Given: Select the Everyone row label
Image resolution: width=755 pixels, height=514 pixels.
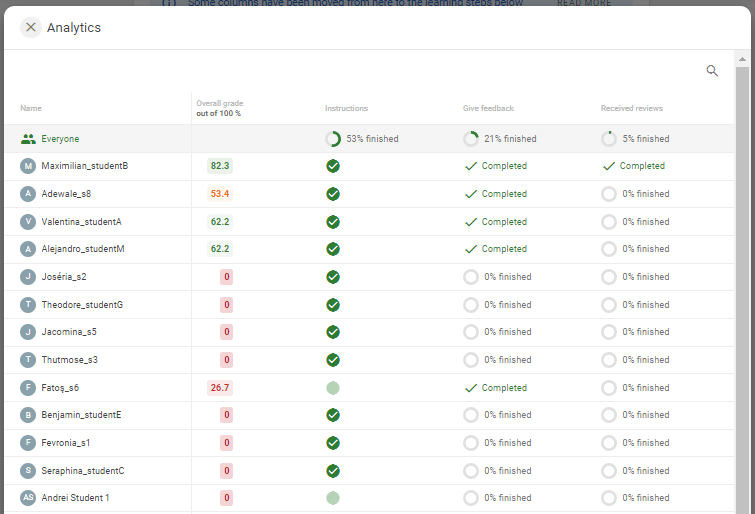Looking at the screenshot, I should pyautogui.click(x=60, y=139).
